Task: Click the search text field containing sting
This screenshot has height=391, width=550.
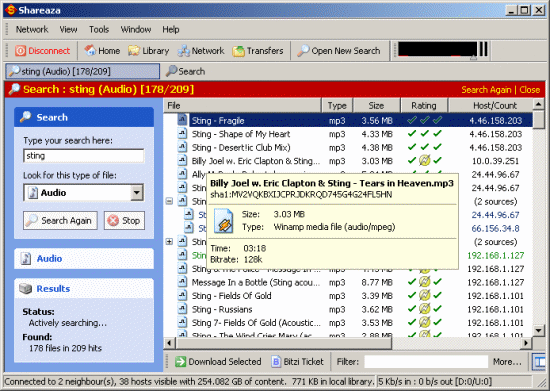Action: tap(84, 156)
